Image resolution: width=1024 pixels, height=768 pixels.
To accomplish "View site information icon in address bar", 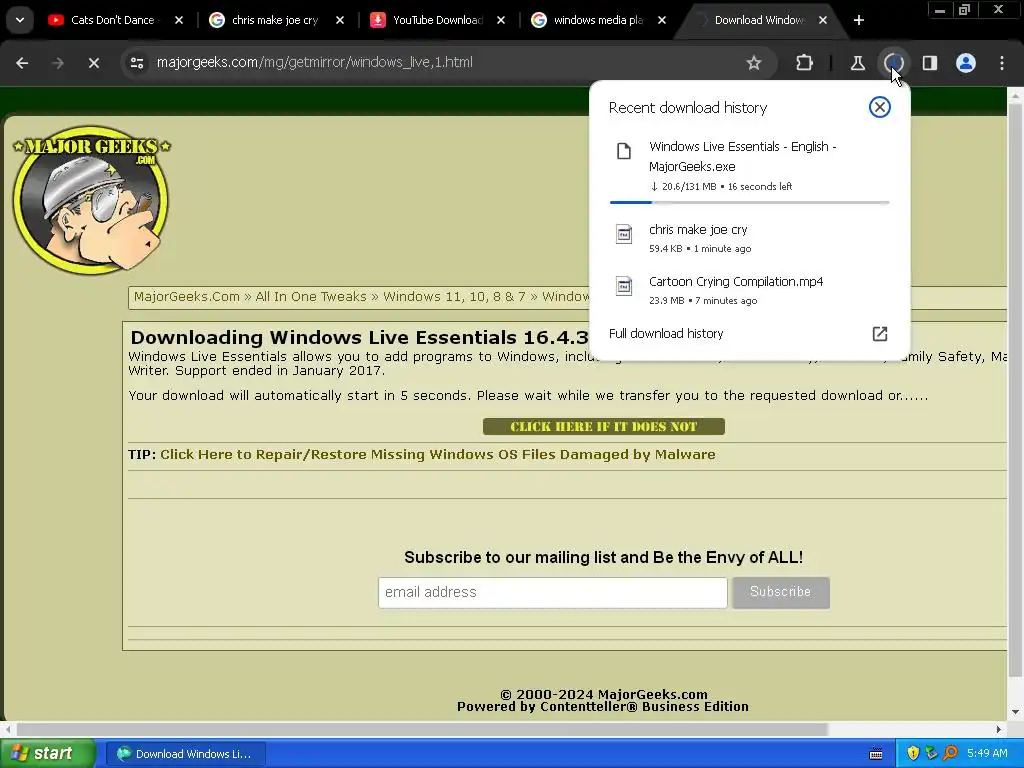I will (x=136, y=63).
